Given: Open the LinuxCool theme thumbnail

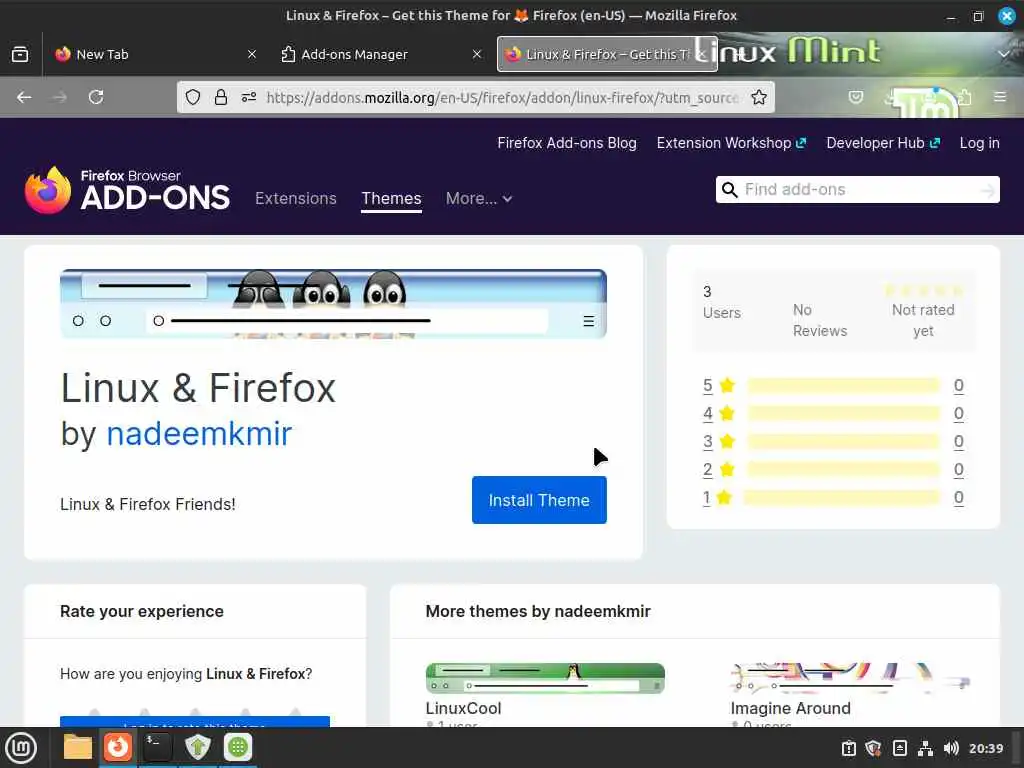Looking at the screenshot, I should (x=545, y=679).
